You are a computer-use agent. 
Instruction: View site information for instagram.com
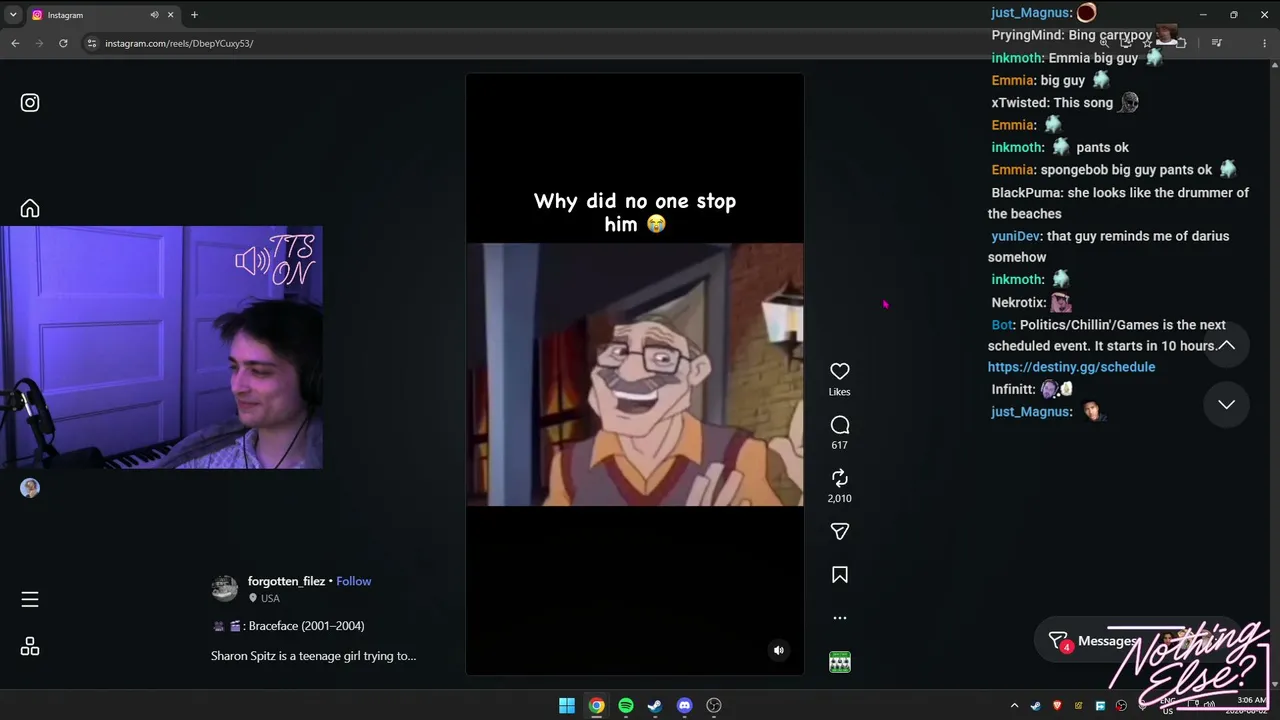coord(92,43)
